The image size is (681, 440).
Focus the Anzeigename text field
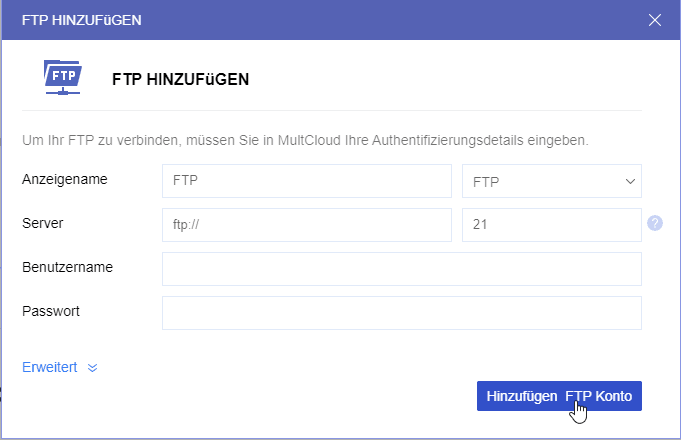click(x=306, y=181)
